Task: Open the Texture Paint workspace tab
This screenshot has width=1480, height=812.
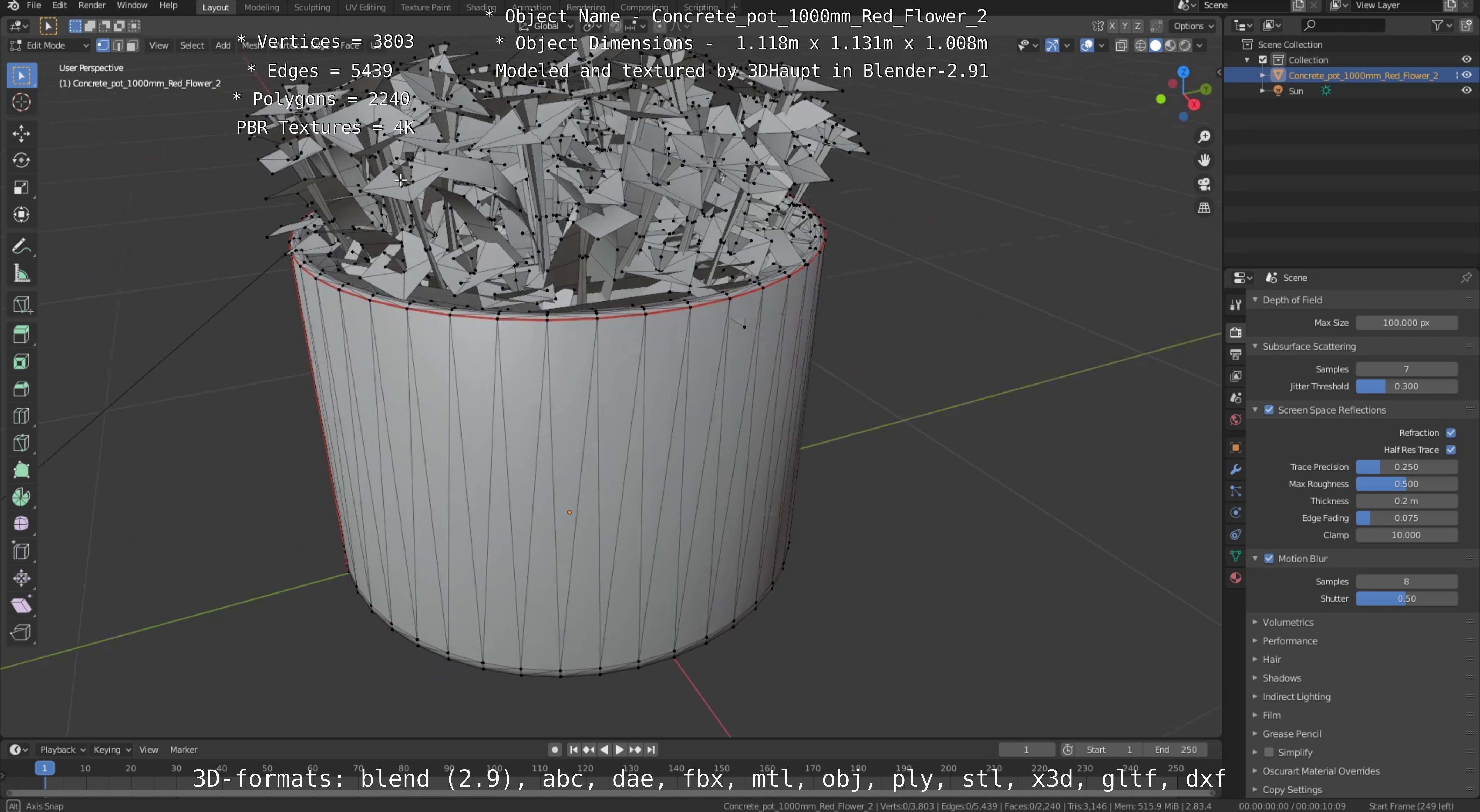Action: 426,7
